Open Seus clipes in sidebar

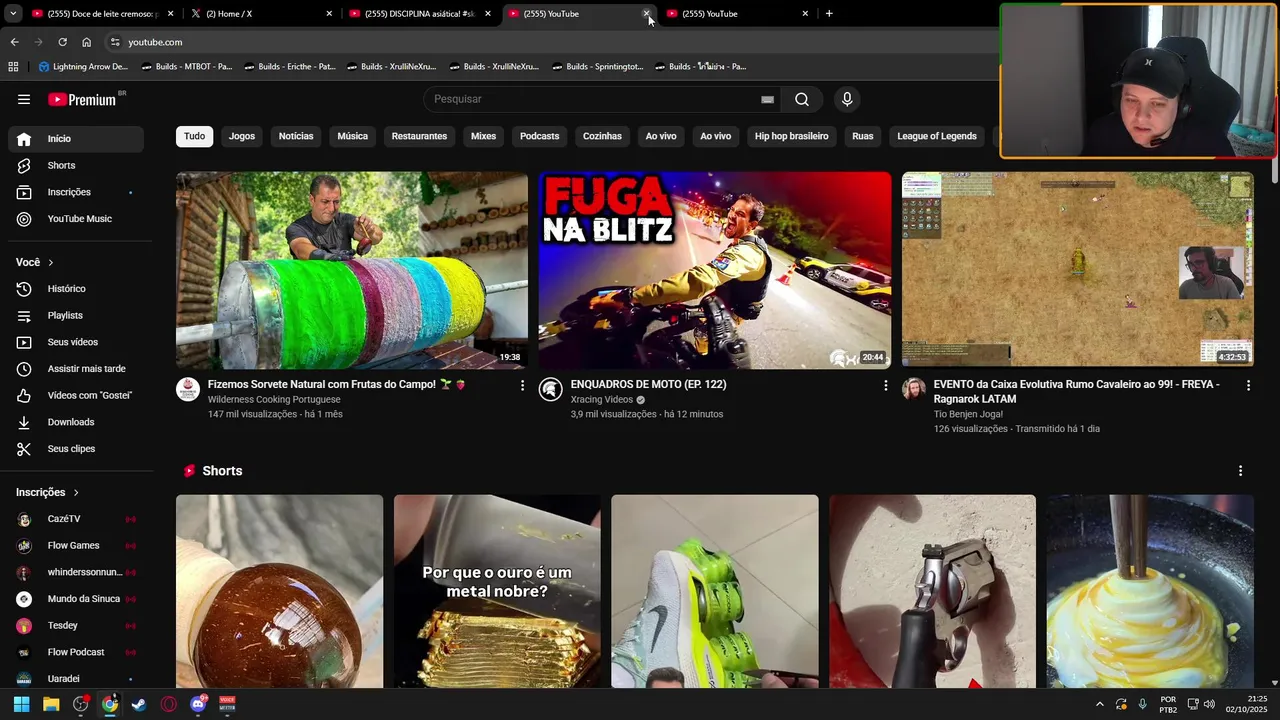click(76, 449)
